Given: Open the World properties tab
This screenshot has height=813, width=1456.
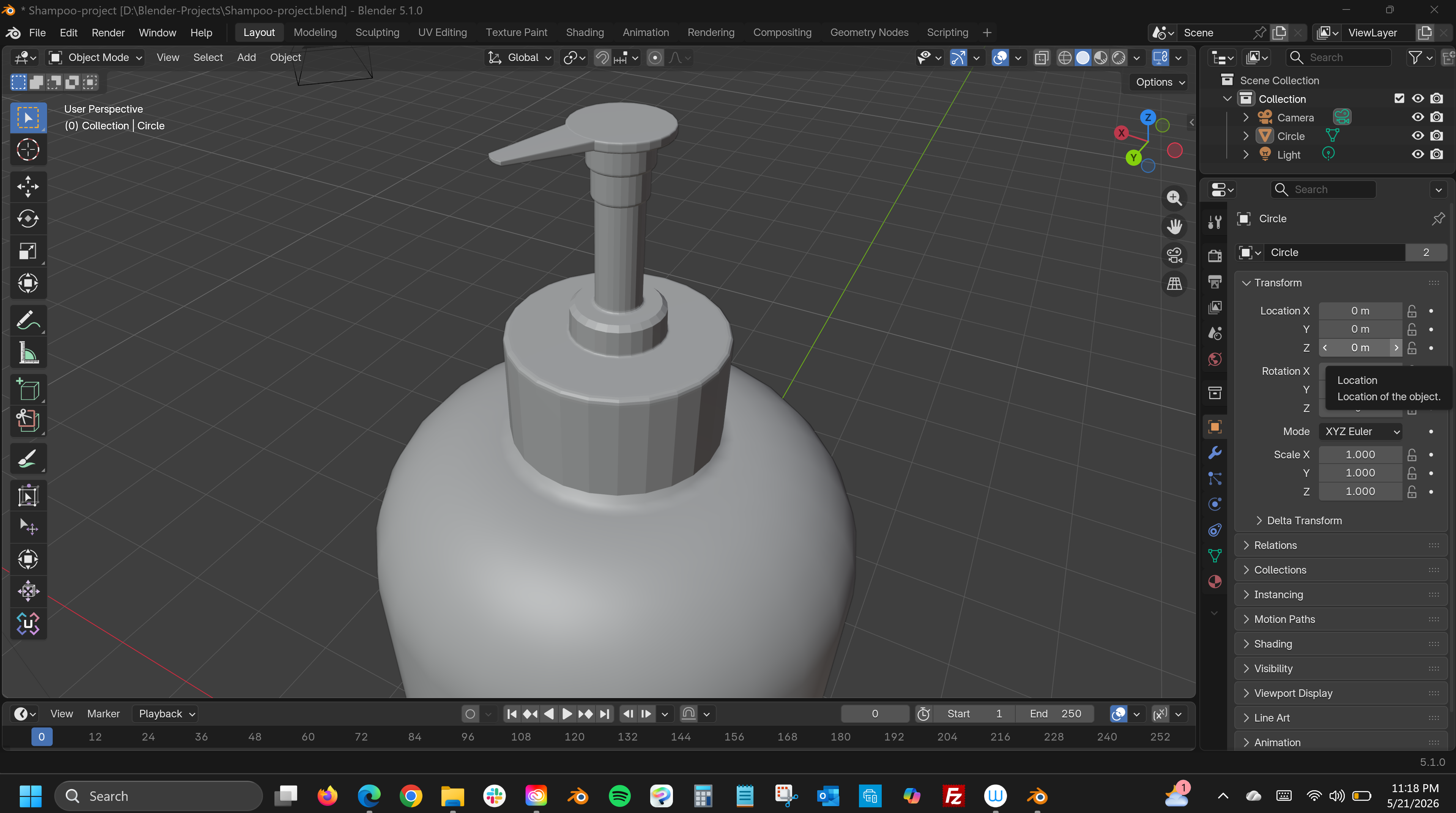Looking at the screenshot, I should (1215, 359).
